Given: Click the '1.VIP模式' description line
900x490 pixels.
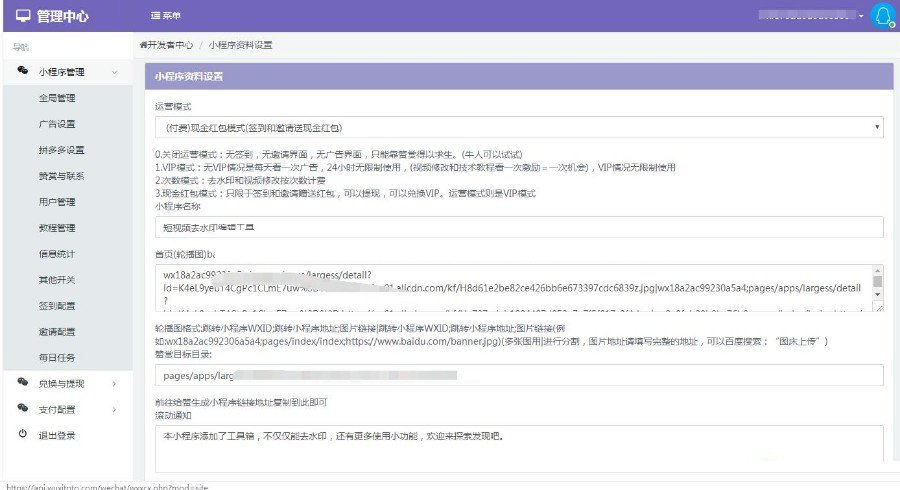Looking at the screenshot, I should (415, 168).
